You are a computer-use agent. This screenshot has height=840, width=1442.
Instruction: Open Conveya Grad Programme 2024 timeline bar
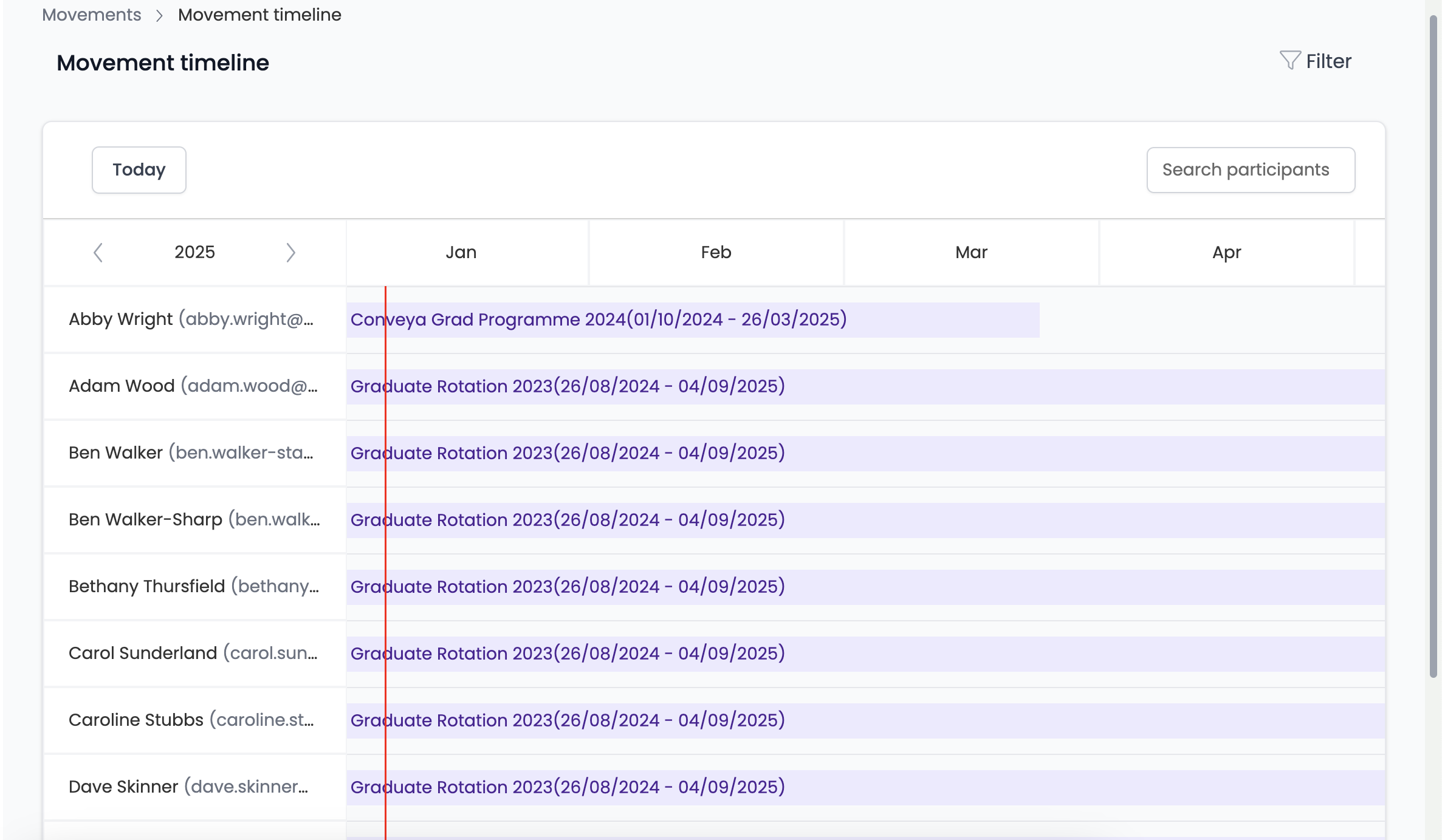[693, 320]
